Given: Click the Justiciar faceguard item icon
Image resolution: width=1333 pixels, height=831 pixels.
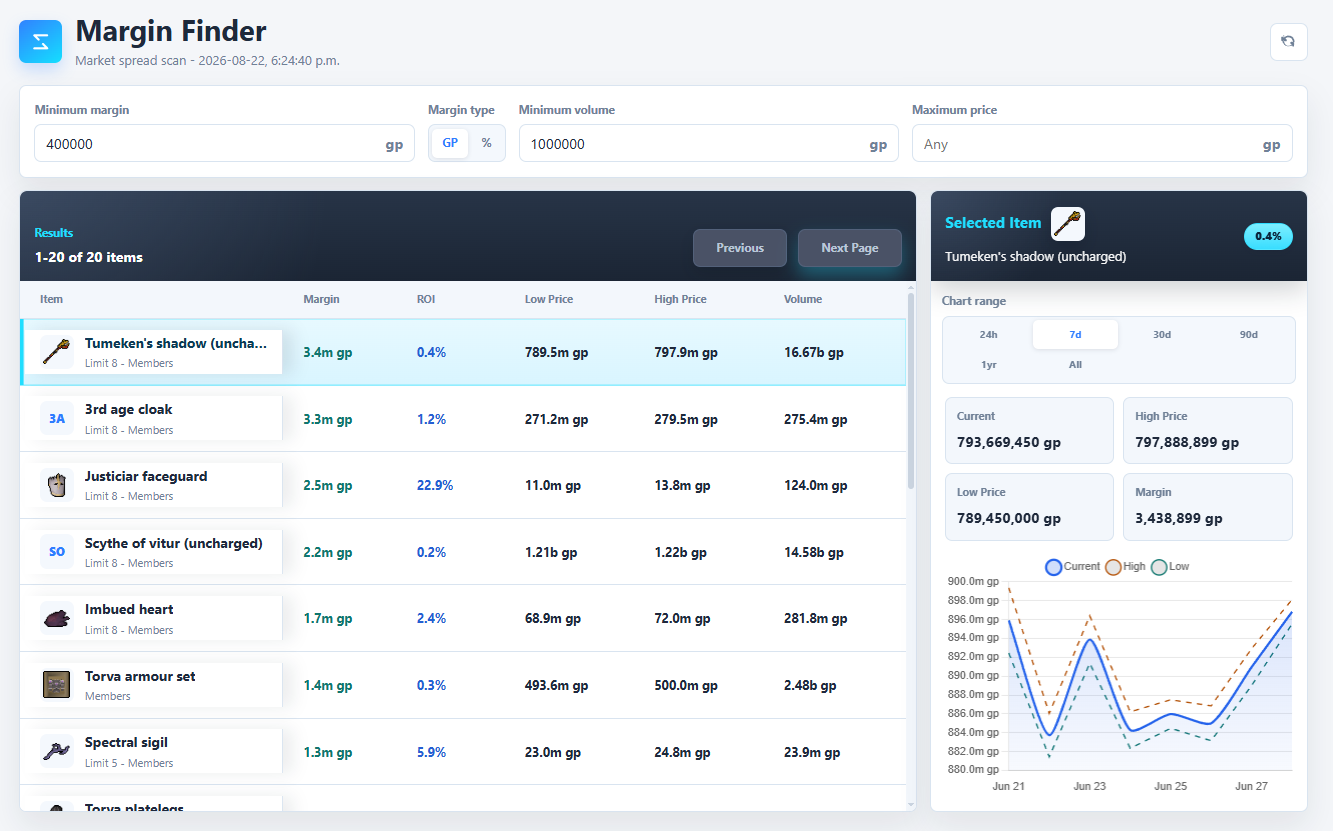Looking at the screenshot, I should [x=56, y=485].
